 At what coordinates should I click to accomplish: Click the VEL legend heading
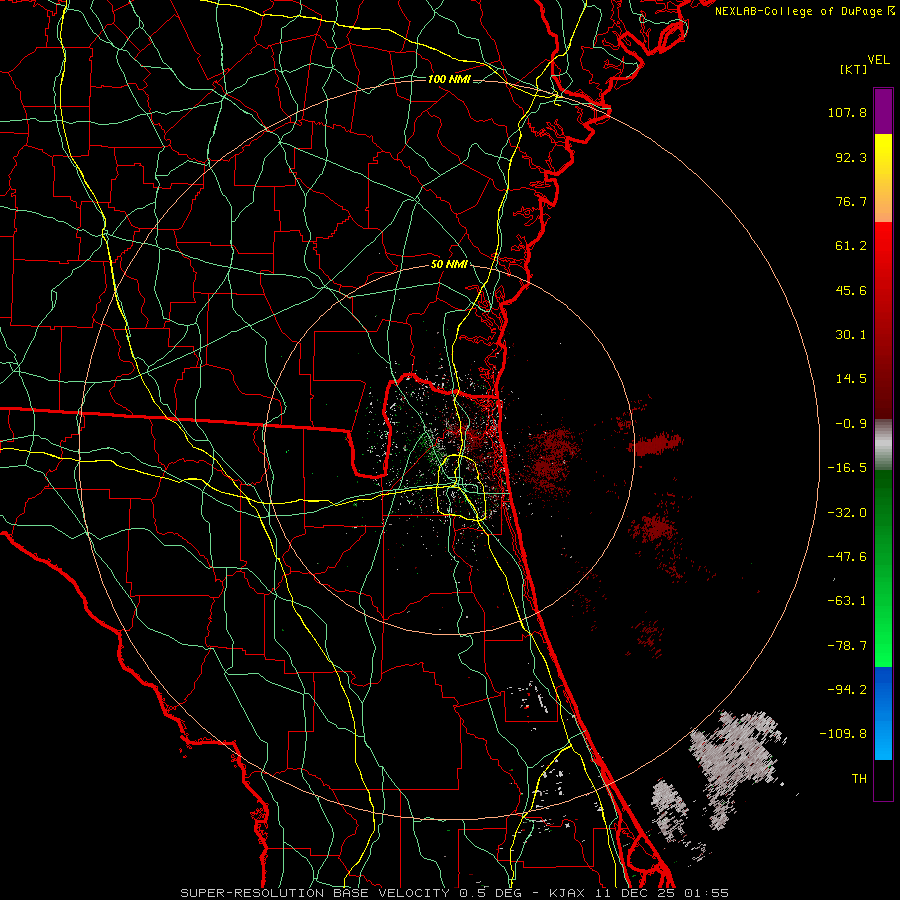coord(878,60)
